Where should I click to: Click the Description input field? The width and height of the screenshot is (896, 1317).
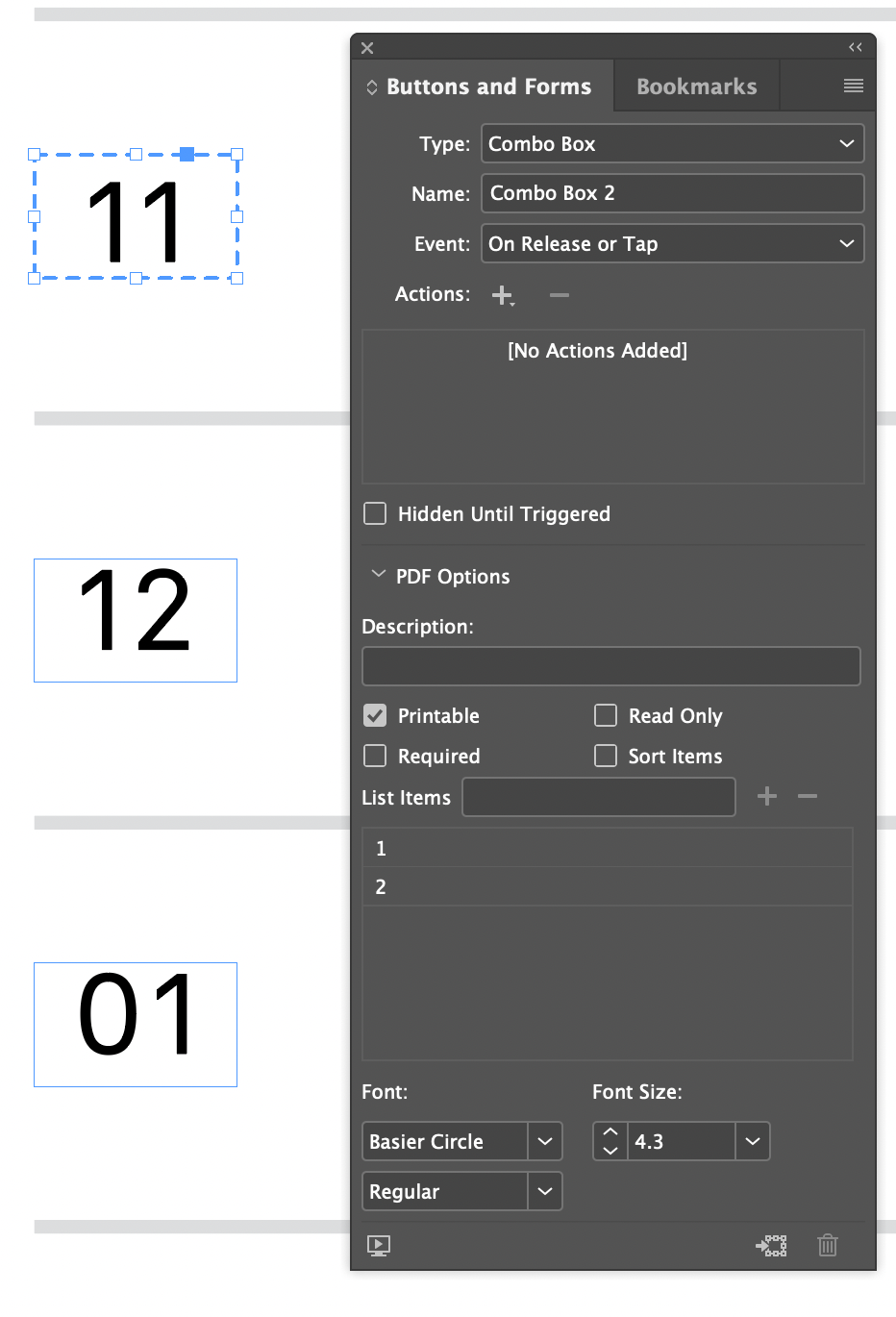(x=610, y=665)
